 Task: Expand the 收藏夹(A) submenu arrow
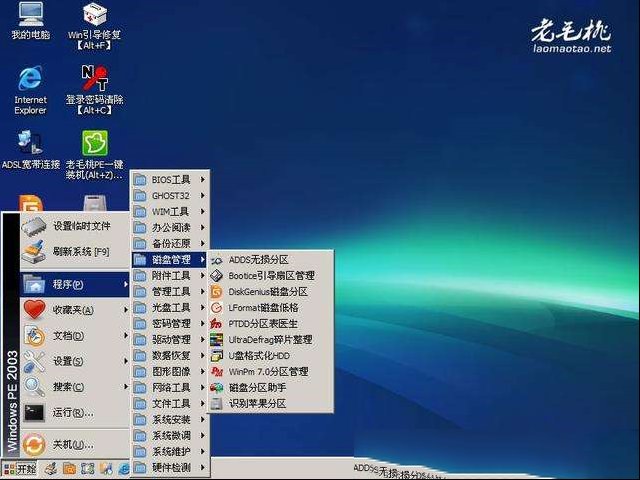126,310
